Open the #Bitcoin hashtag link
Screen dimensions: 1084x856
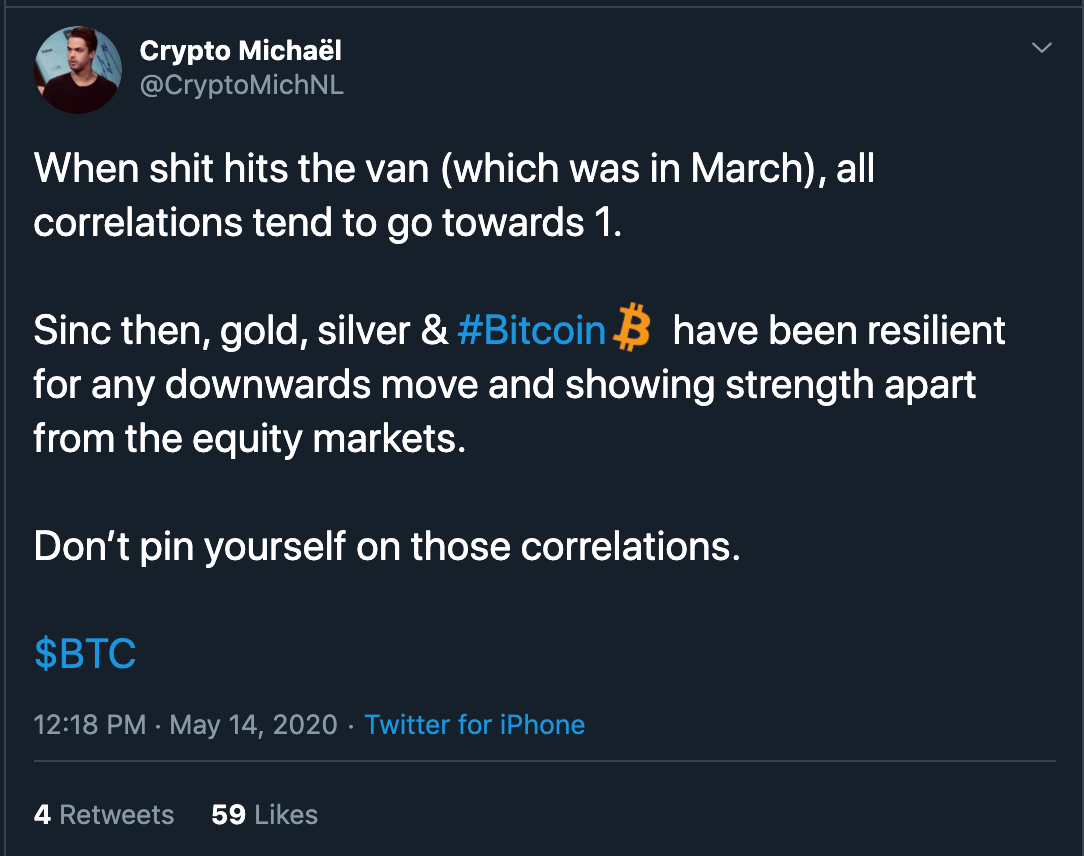pyautogui.click(x=531, y=332)
